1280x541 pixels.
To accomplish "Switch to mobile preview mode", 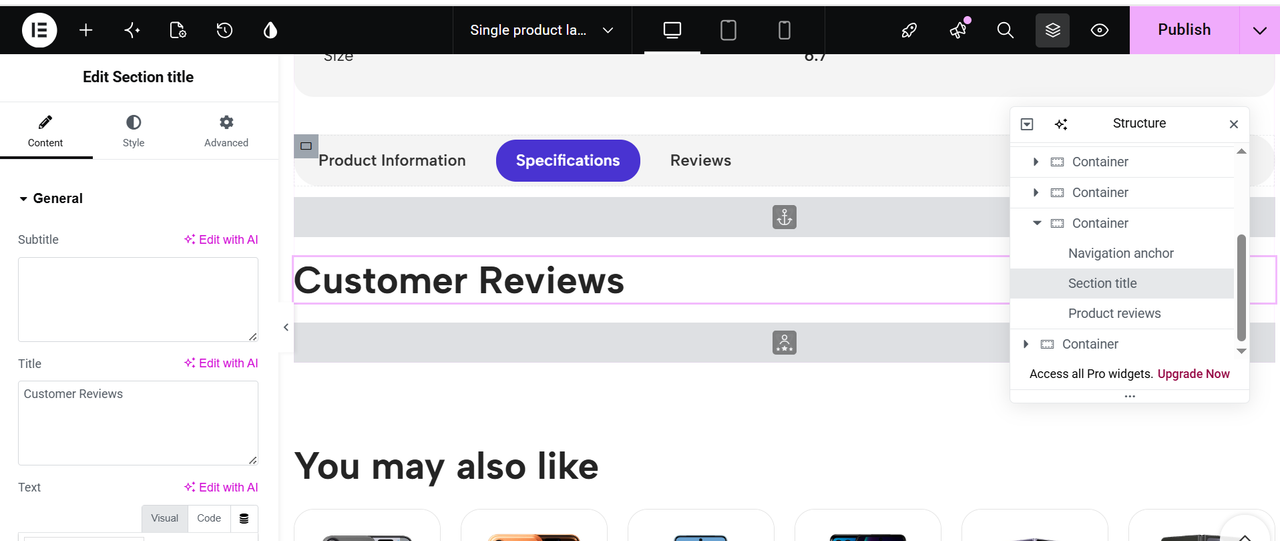I will pos(784,30).
